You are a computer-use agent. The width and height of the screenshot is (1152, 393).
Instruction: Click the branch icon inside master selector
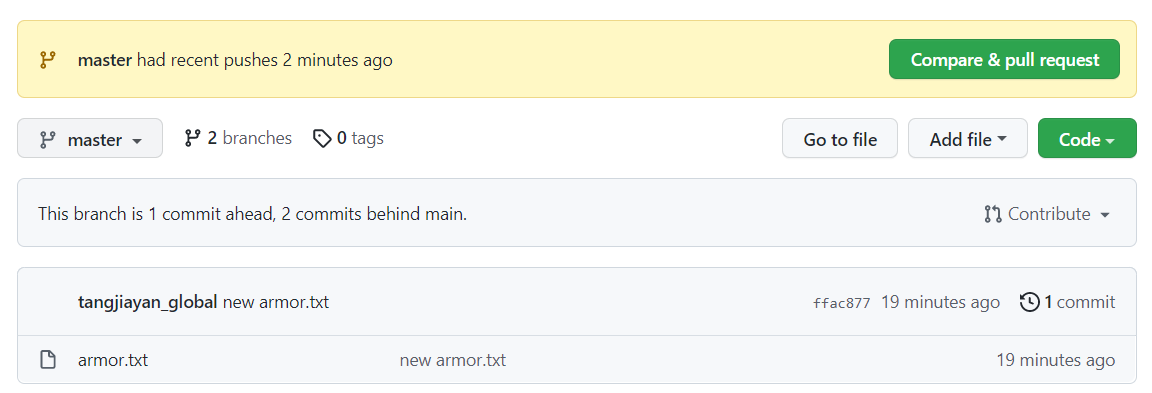[x=48, y=140]
